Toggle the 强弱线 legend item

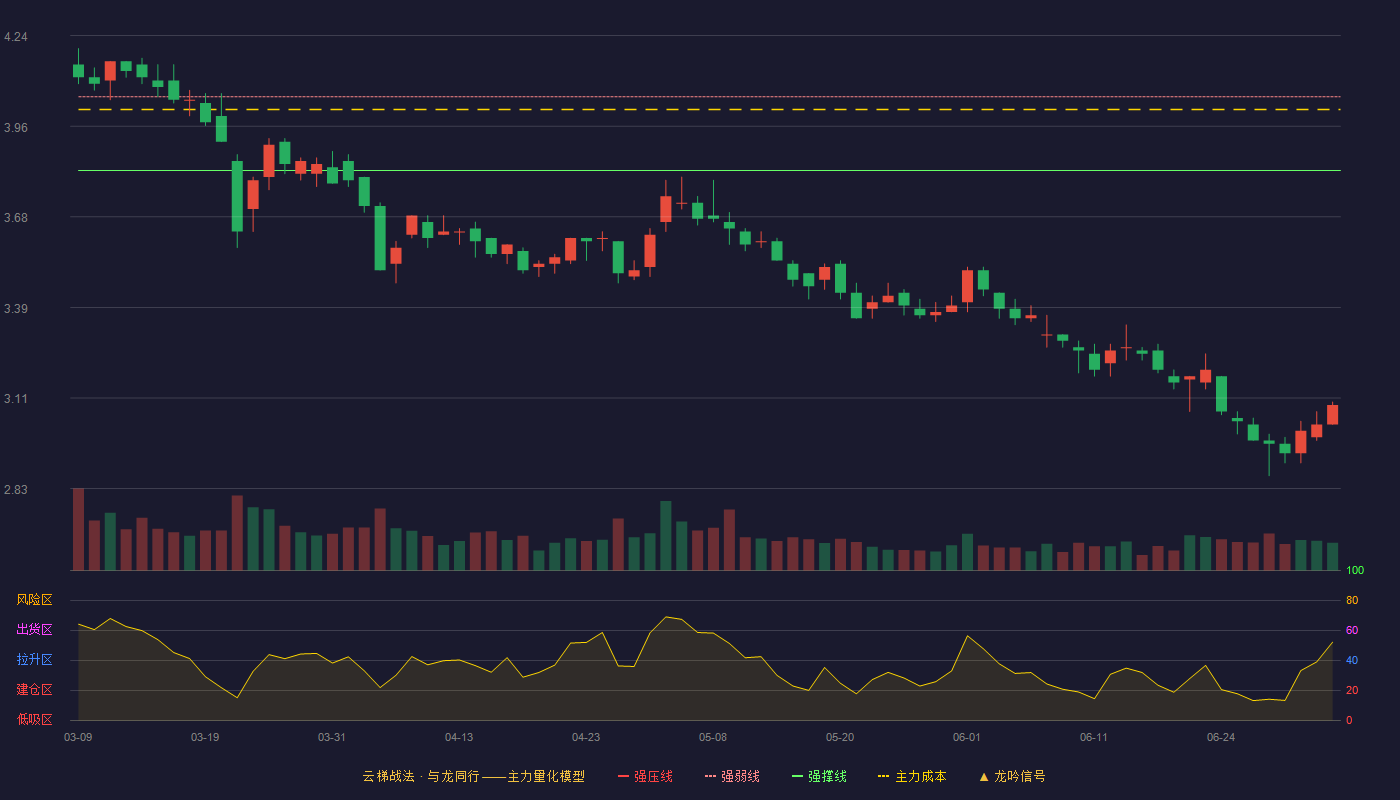click(x=732, y=776)
